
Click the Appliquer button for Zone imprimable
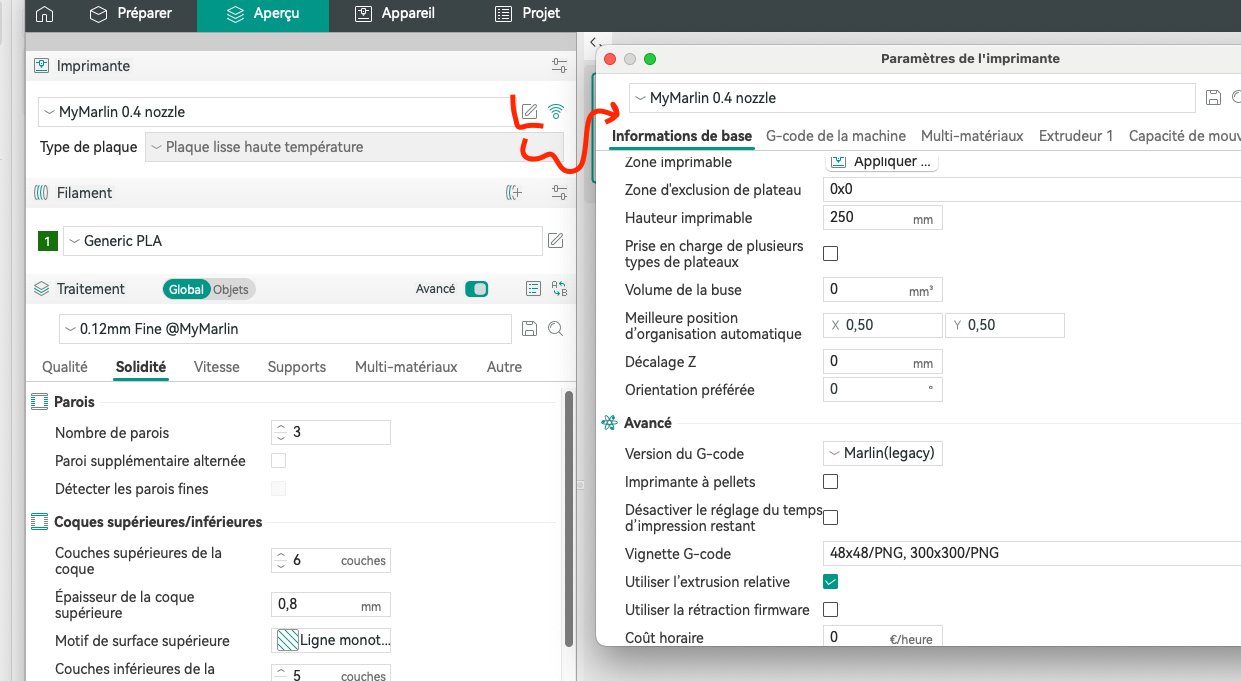point(881,162)
